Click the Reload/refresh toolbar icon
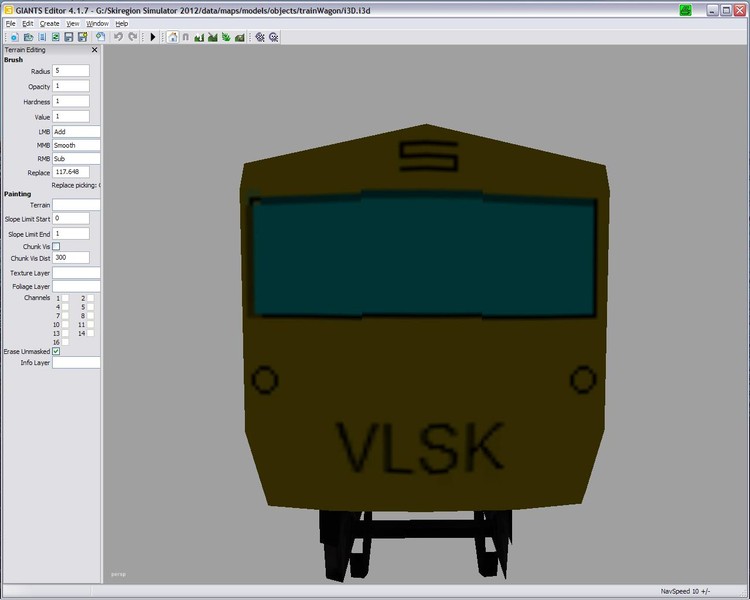This screenshot has height=600, width=750. point(55,37)
